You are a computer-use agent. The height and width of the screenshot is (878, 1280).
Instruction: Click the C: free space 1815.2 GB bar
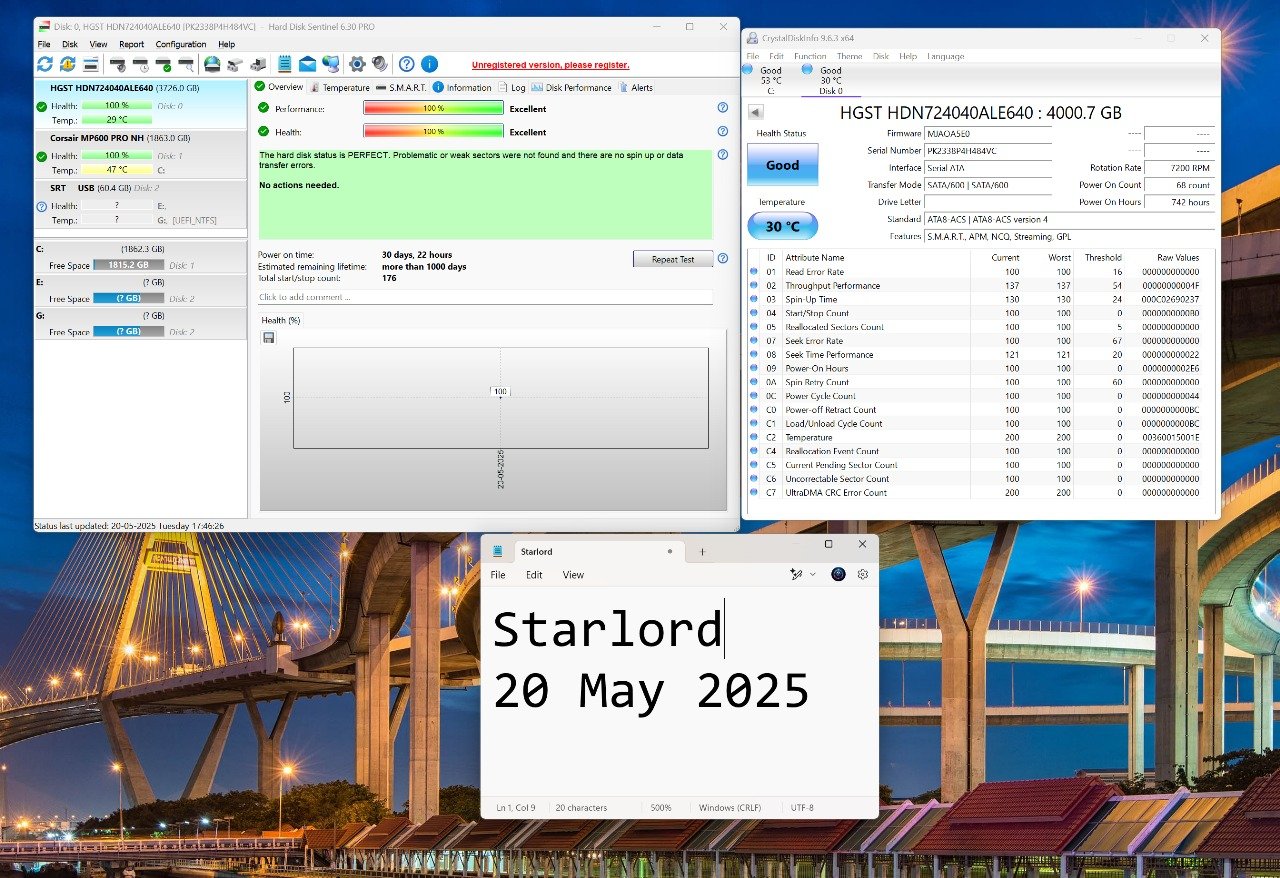click(128, 265)
